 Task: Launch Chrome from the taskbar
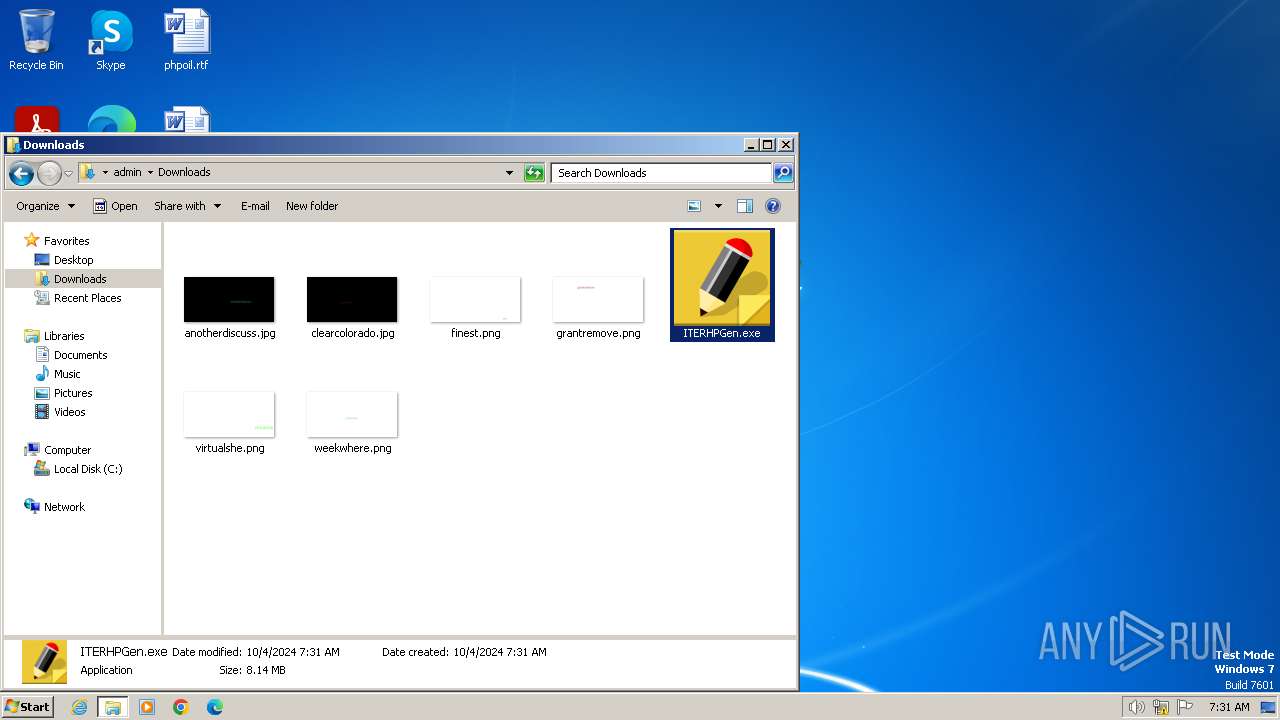click(x=181, y=707)
